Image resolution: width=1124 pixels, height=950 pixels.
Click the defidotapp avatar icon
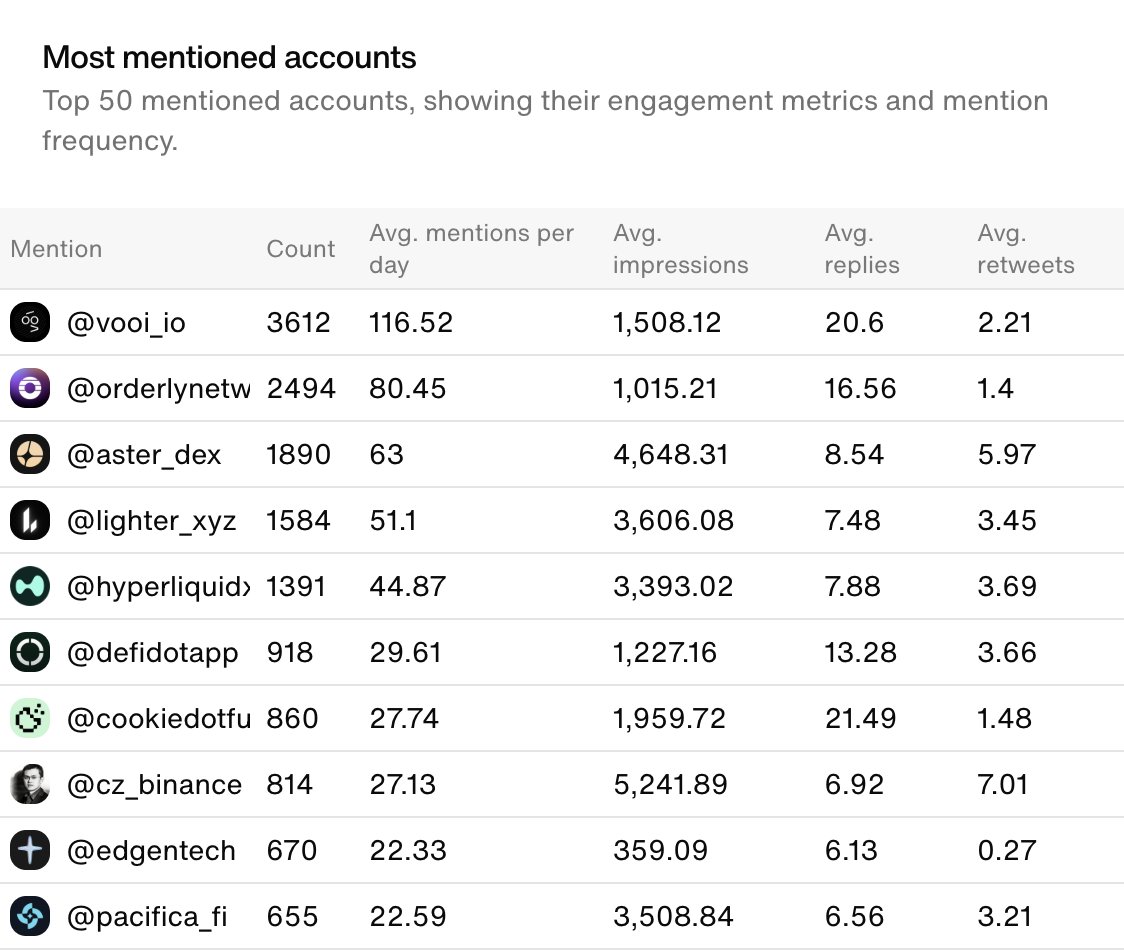[30, 652]
